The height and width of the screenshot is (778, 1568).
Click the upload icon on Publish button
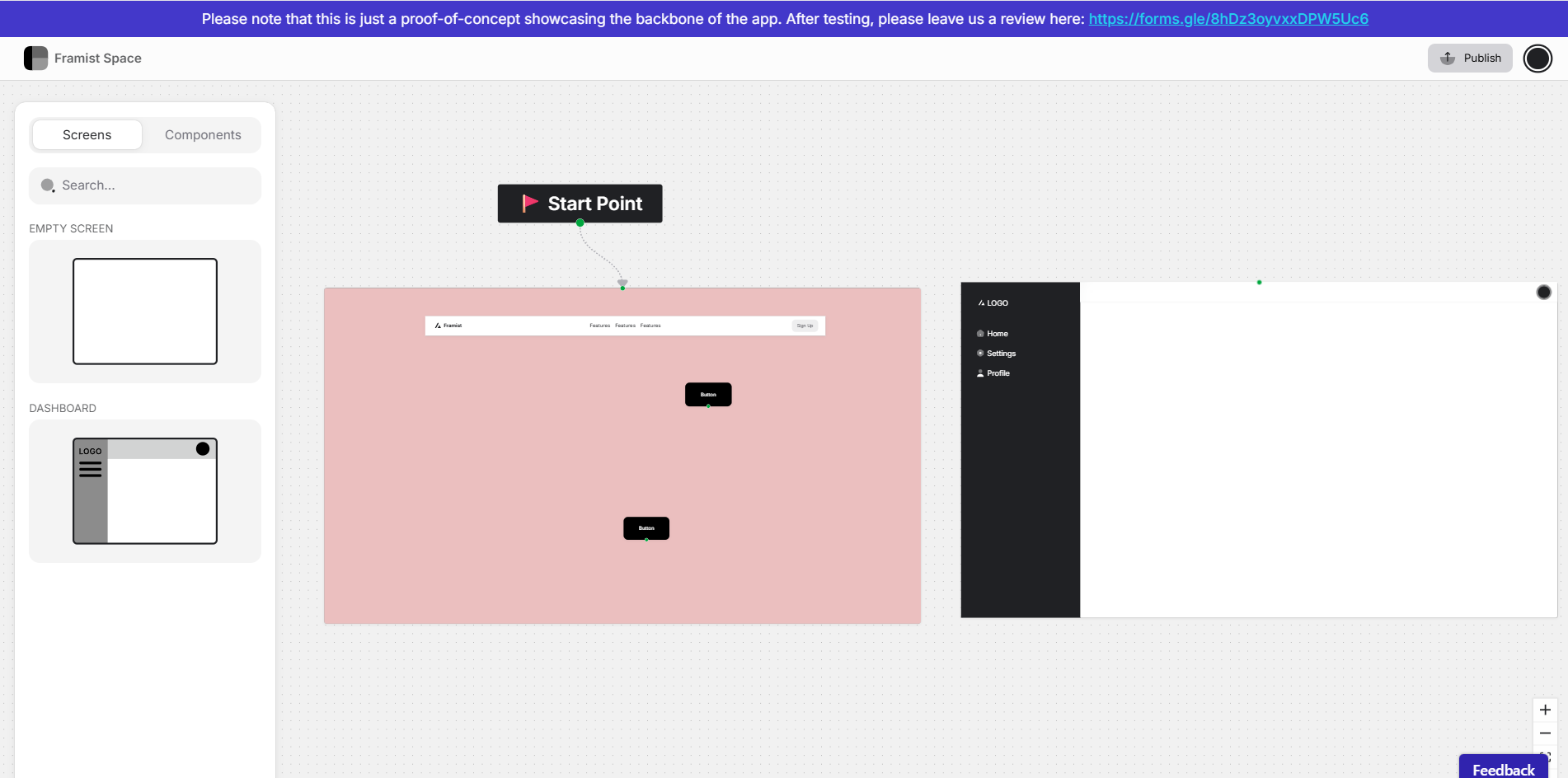coord(1448,58)
